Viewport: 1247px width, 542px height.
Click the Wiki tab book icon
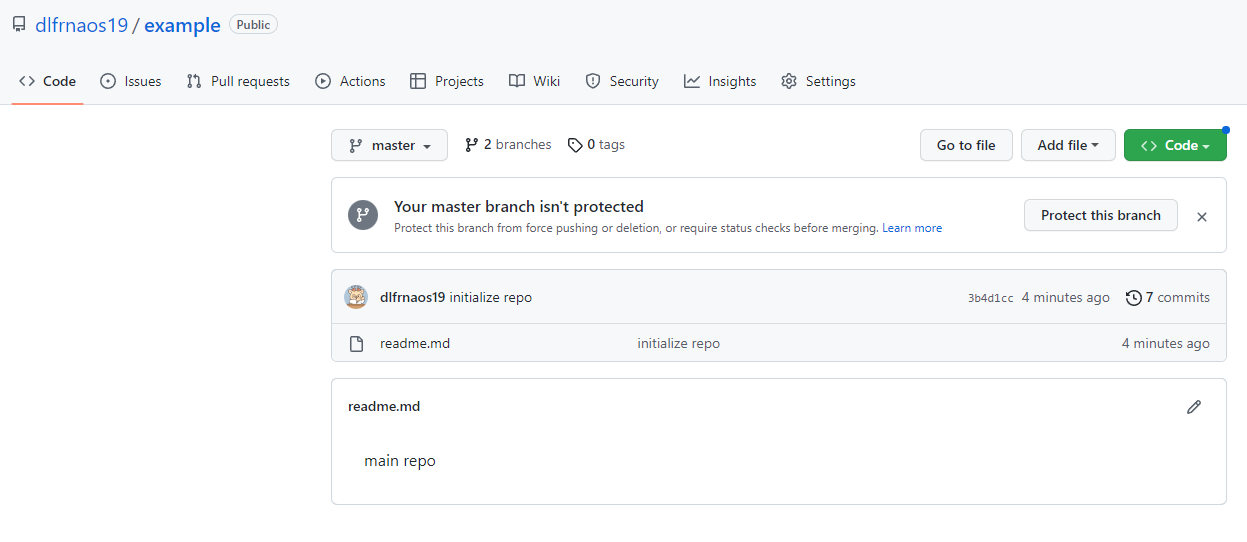(x=516, y=81)
